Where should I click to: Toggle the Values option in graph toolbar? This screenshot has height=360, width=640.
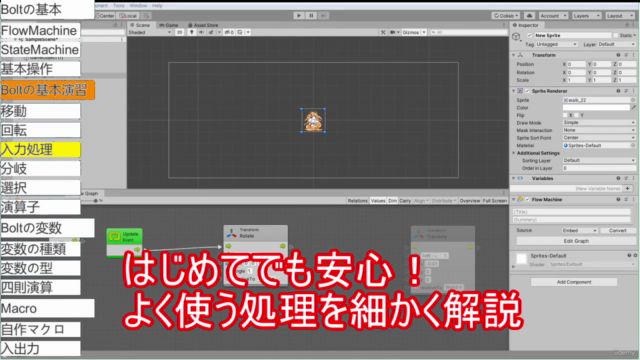tap(378, 201)
